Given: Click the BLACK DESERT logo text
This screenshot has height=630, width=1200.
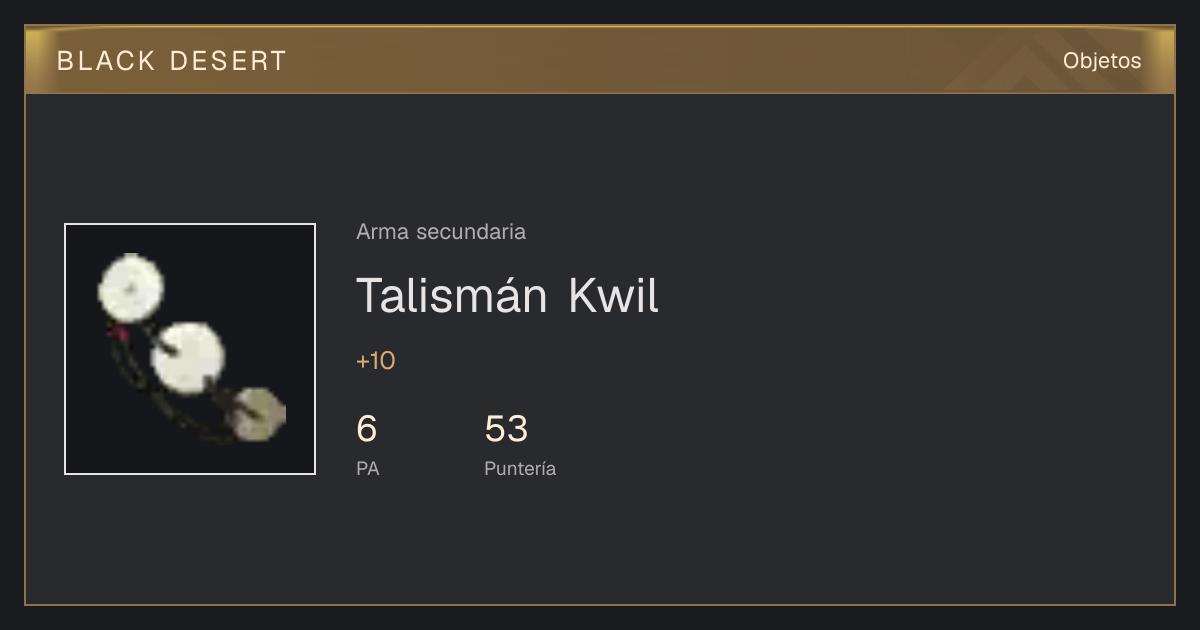Looking at the screenshot, I should [x=172, y=61].
